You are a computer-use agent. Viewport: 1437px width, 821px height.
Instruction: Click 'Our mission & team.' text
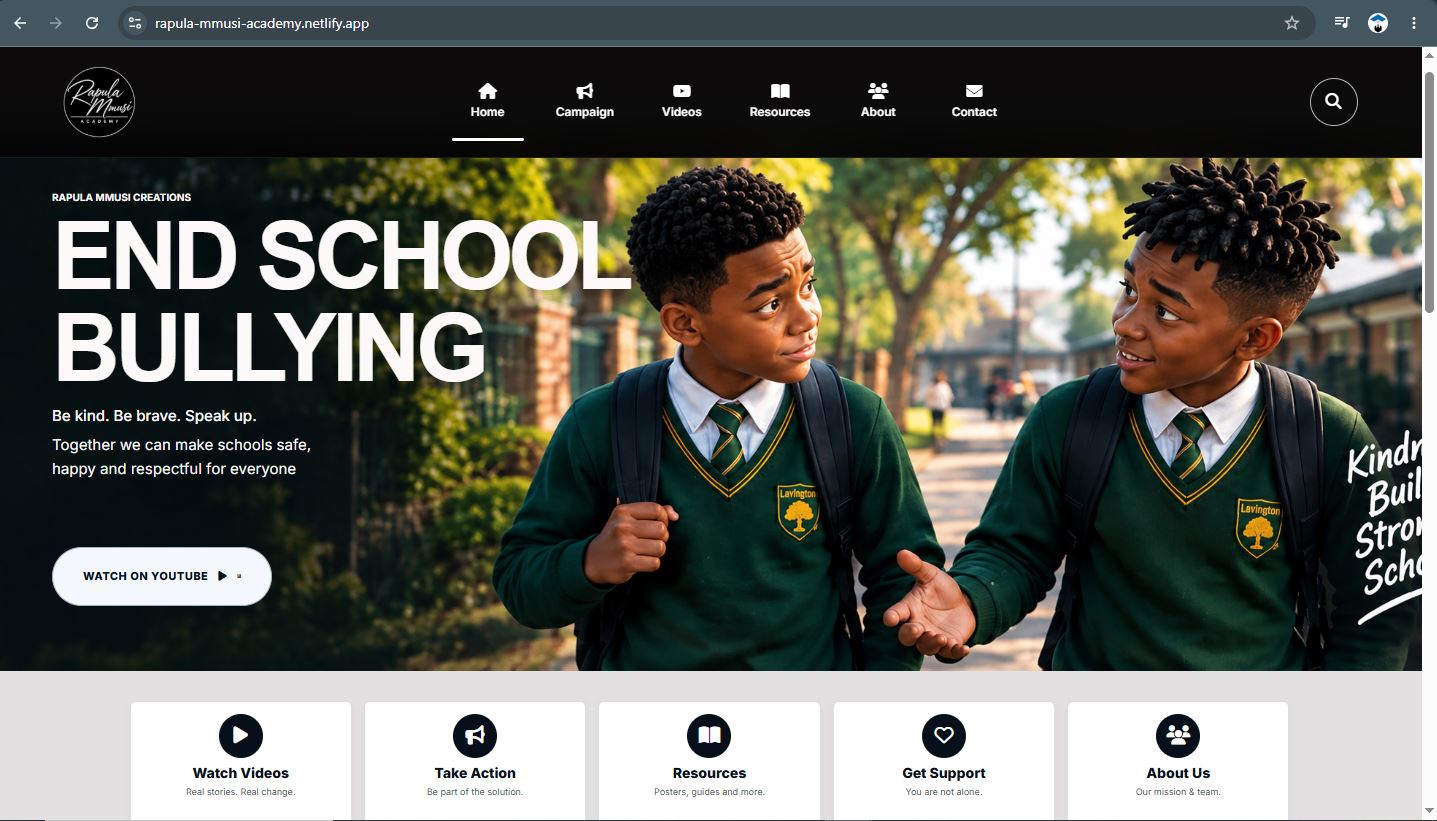pyautogui.click(x=1178, y=792)
